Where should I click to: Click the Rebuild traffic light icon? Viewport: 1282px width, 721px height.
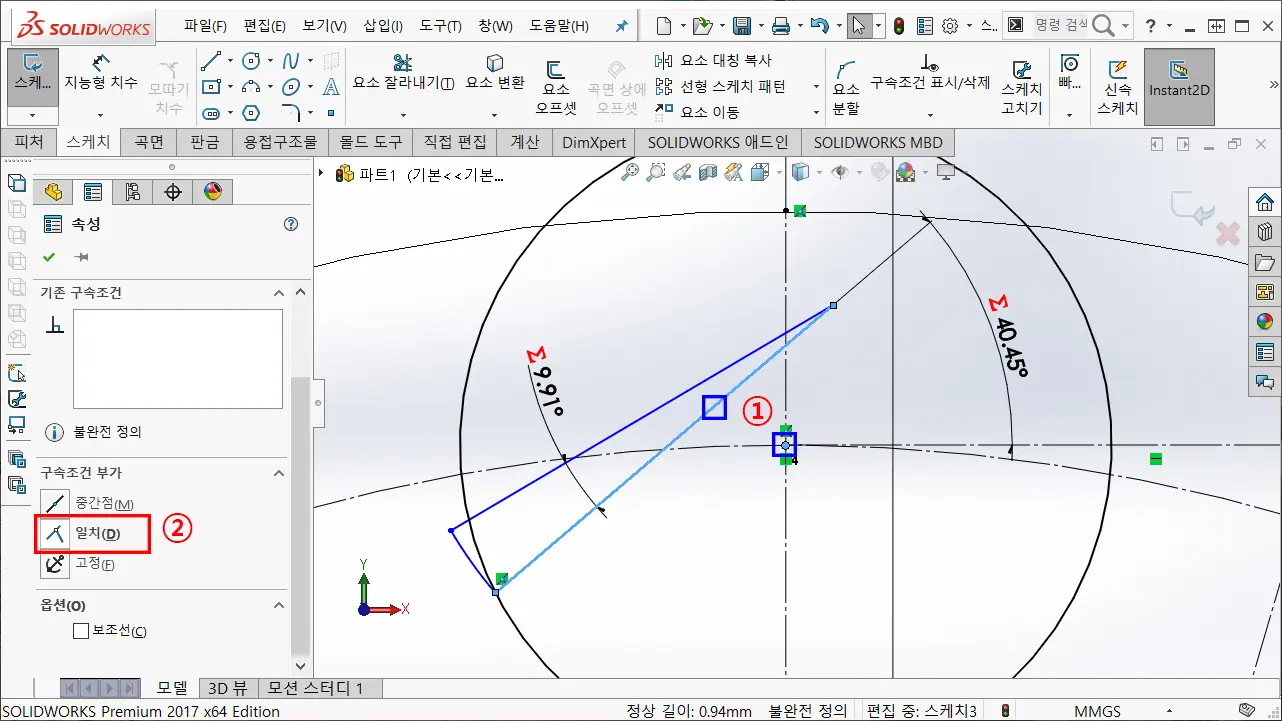click(898, 26)
